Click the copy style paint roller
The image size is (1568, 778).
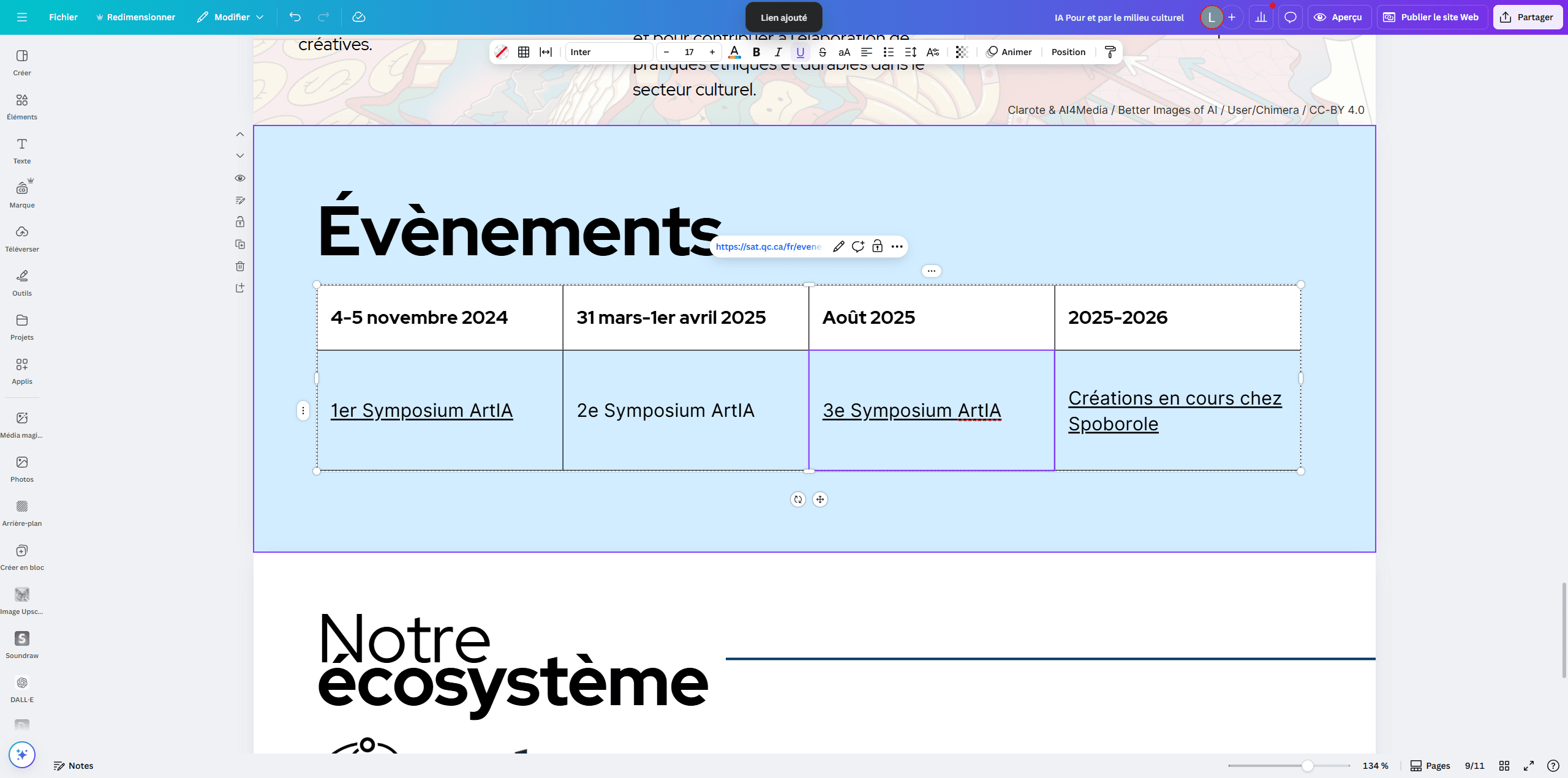1110,52
